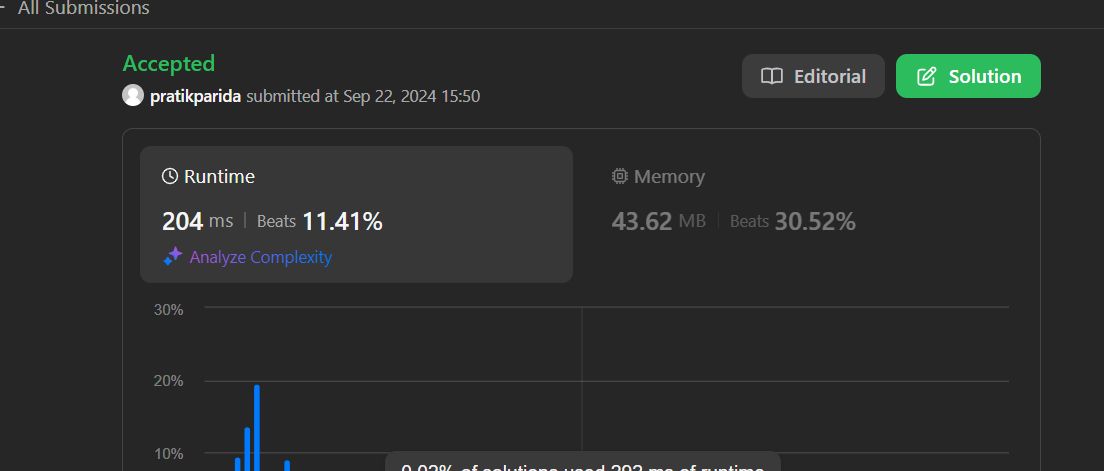The image size is (1104, 471).
Task: Click the runtime tooltip in the chart
Action: pos(583,462)
